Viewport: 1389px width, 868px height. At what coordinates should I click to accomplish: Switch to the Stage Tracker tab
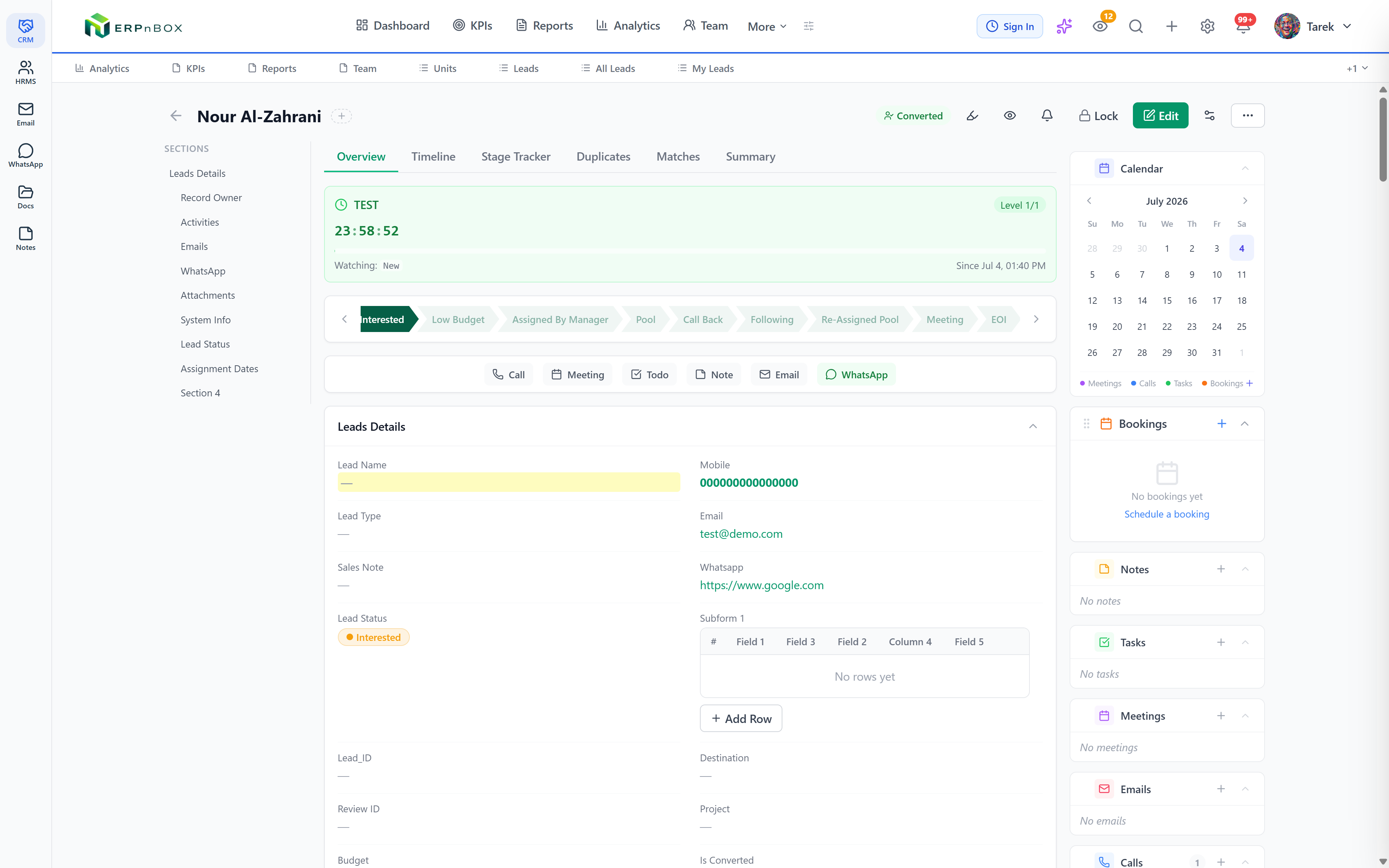pos(515,157)
